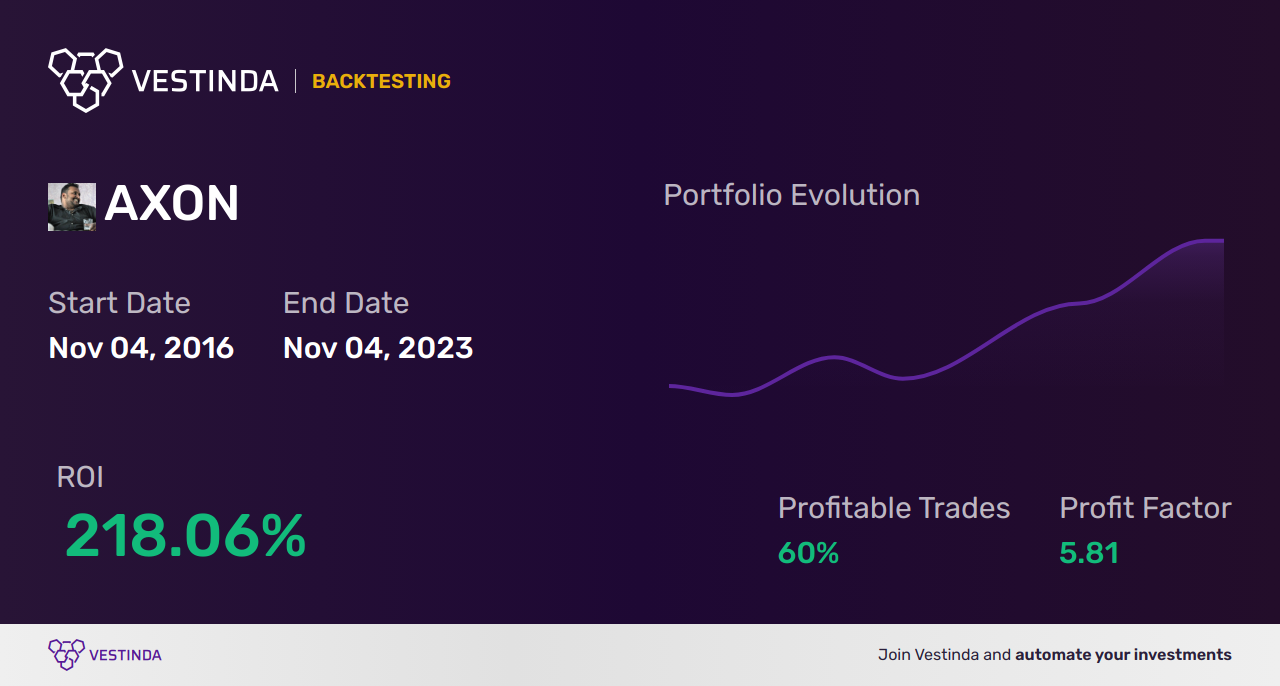Click the Vestinda hexagon logo icon at top

pyautogui.click(x=85, y=79)
